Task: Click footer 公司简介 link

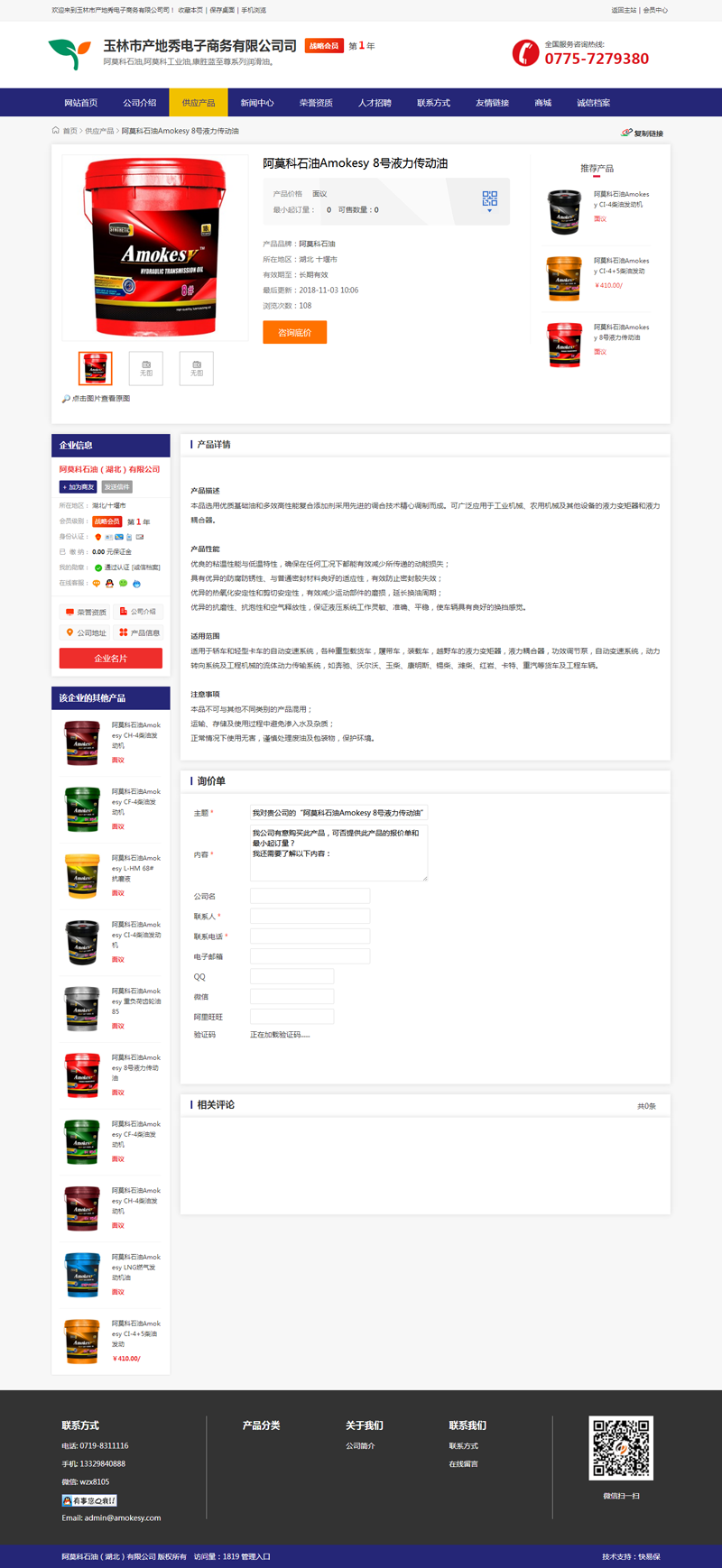Action: tap(360, 1445)
